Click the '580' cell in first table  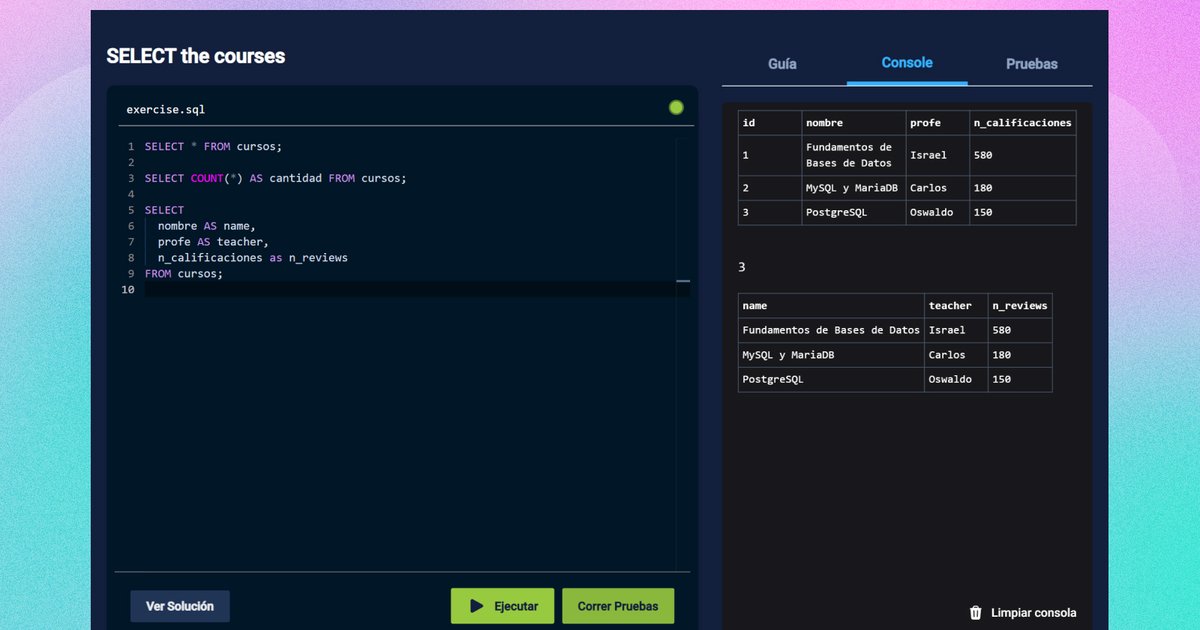tap(1023, 155)
